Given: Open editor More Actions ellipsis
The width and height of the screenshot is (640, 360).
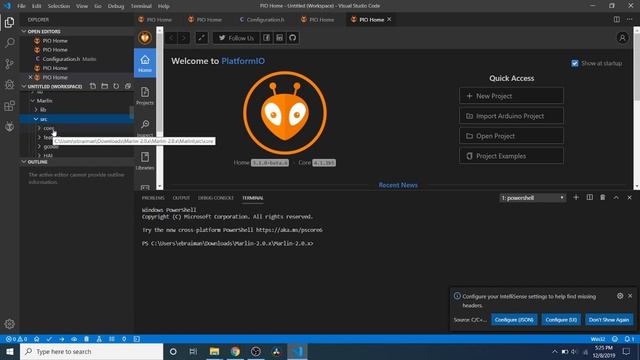Looking at the screenshot, I should pos(629,20).
